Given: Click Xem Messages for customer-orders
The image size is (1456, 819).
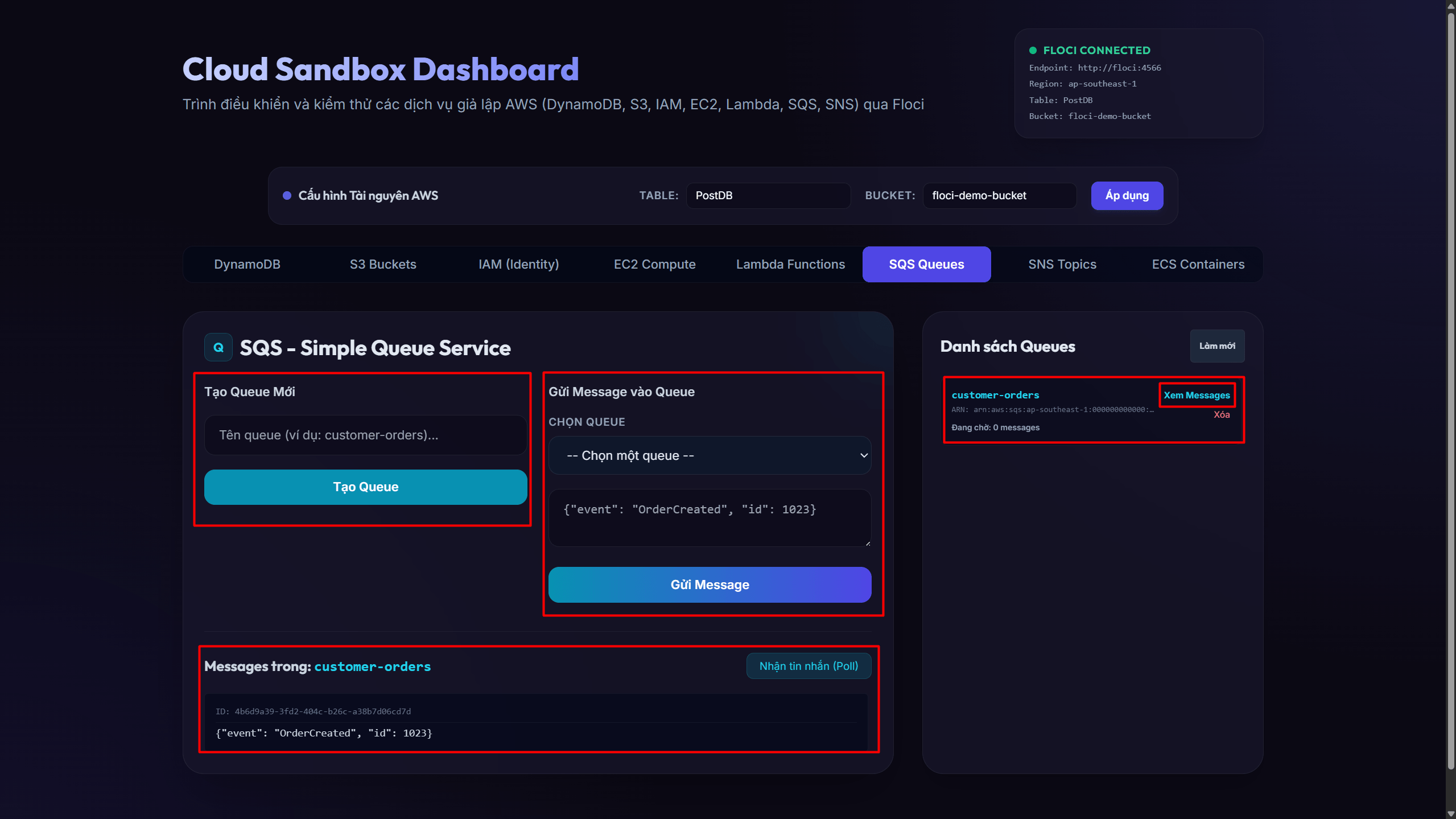Looking at the screenshot, I should click(1197, 395).
